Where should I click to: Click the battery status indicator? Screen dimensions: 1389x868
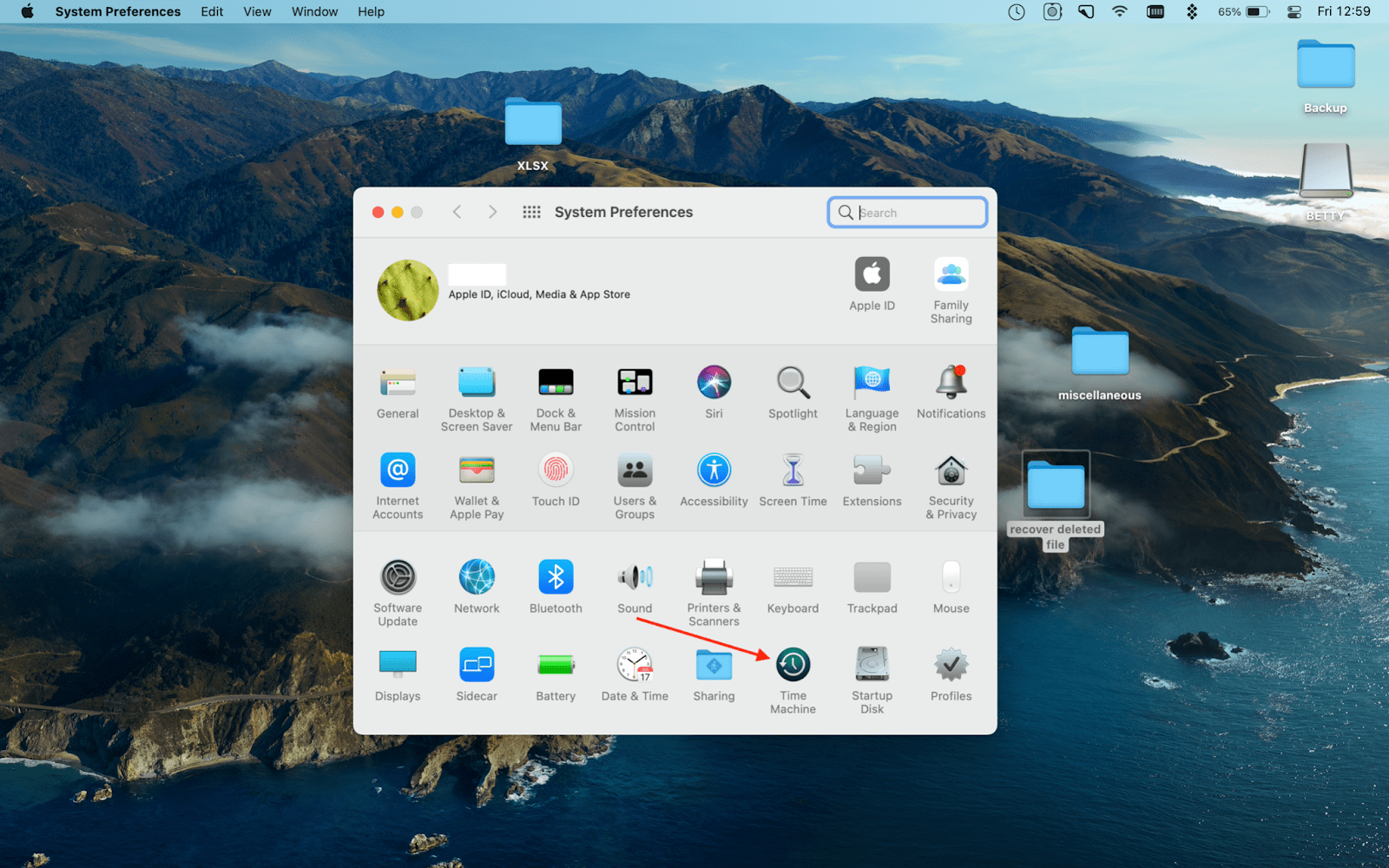(1244, 11)
